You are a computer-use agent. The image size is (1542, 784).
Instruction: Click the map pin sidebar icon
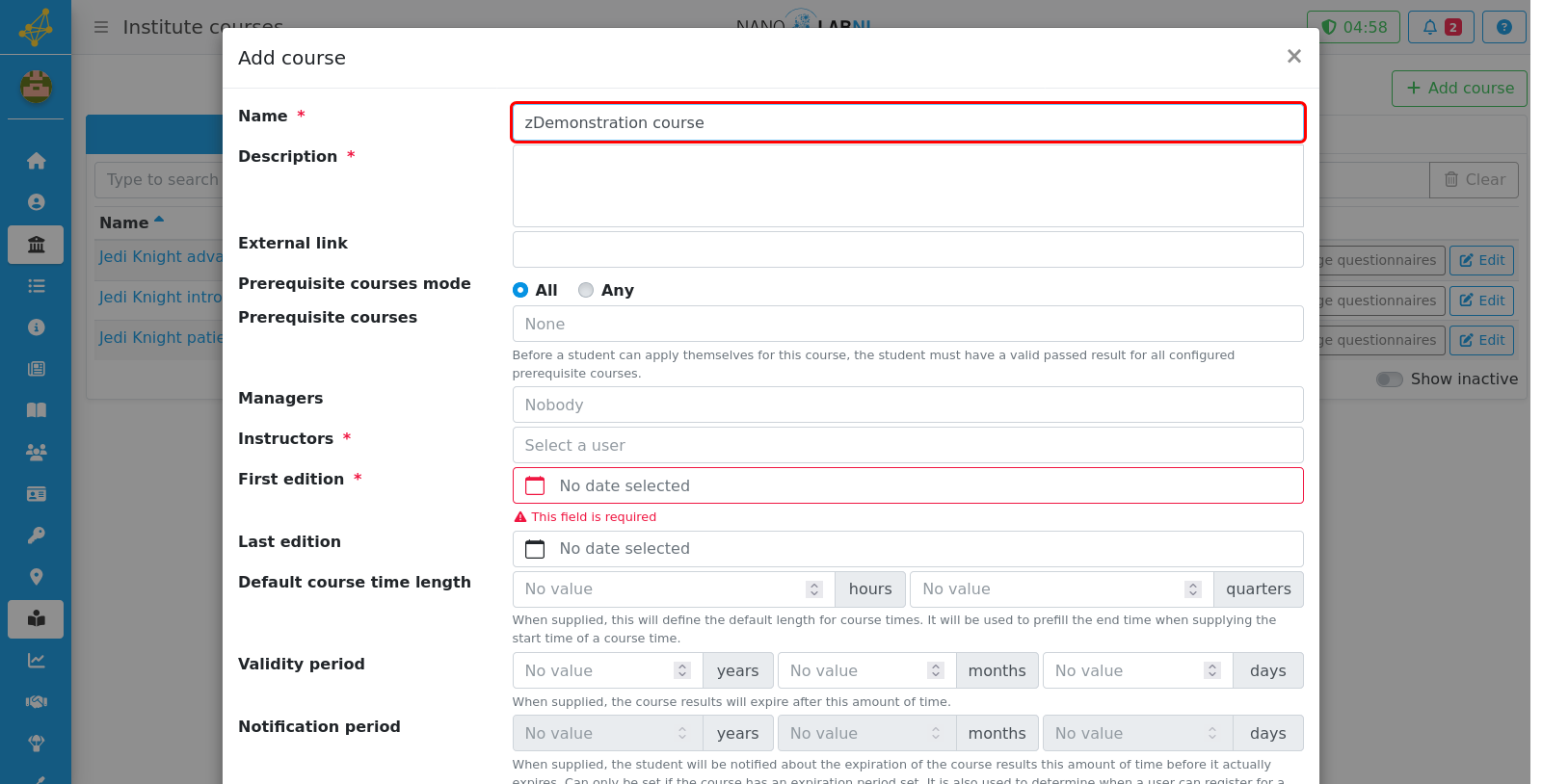(36, 577)
